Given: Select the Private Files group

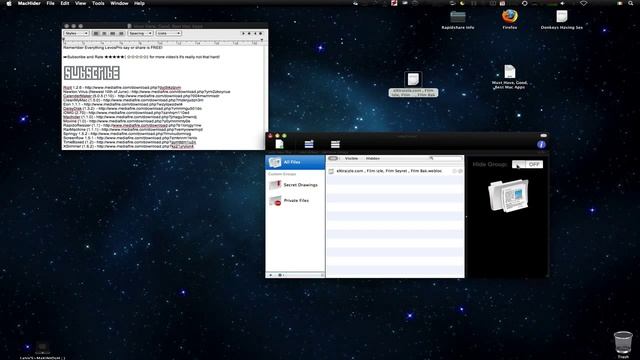Looking at the screenshot, I should pyautogui.click(x=295, y=201).
